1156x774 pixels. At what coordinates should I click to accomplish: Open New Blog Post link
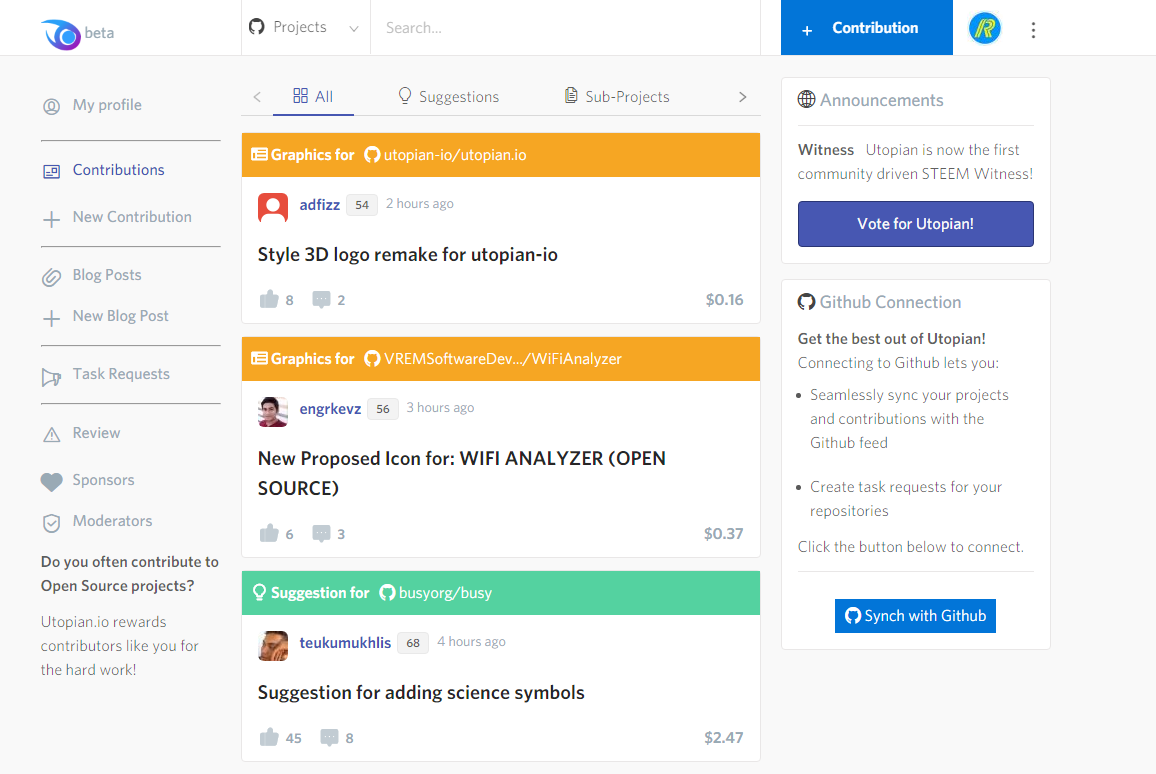(120, 315)
